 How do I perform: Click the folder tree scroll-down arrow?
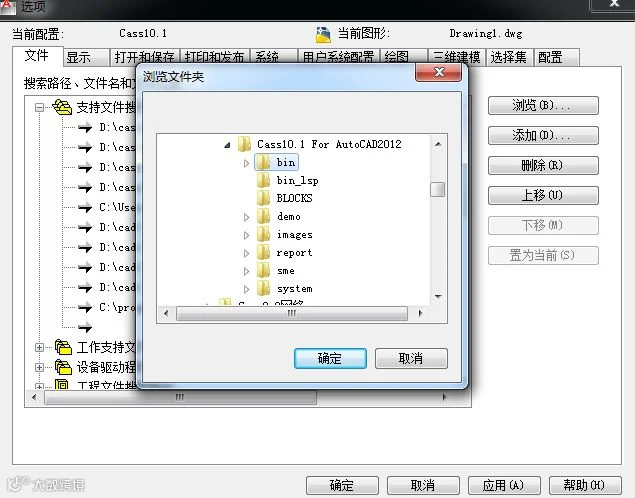click(x=438, y=297)
